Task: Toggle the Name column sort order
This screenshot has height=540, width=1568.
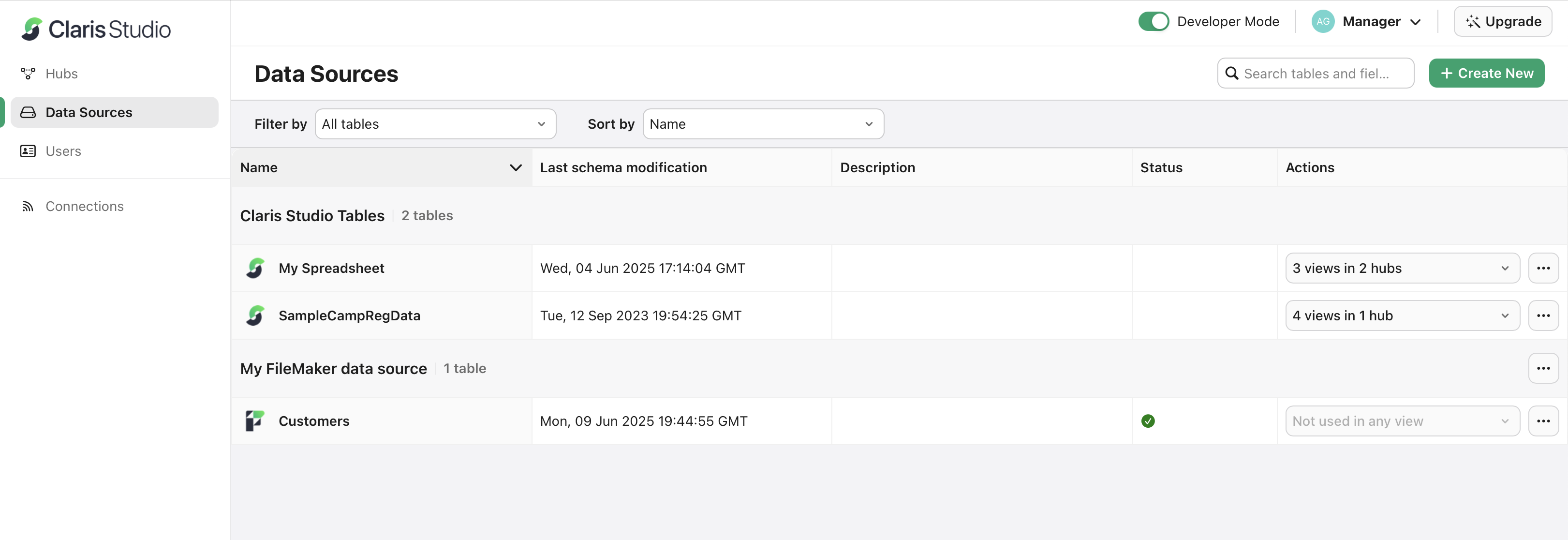Action: click(516, 167)
